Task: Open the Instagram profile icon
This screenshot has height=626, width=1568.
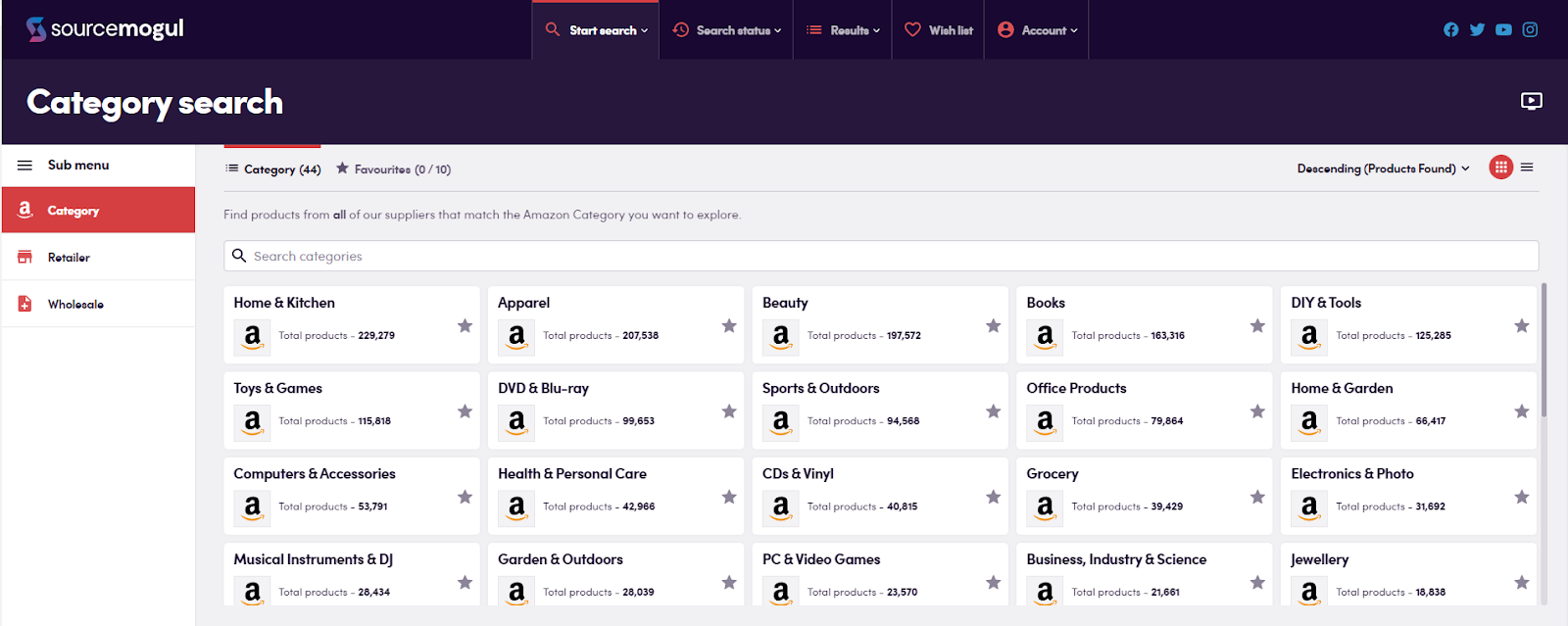Action: point(1530,29)
